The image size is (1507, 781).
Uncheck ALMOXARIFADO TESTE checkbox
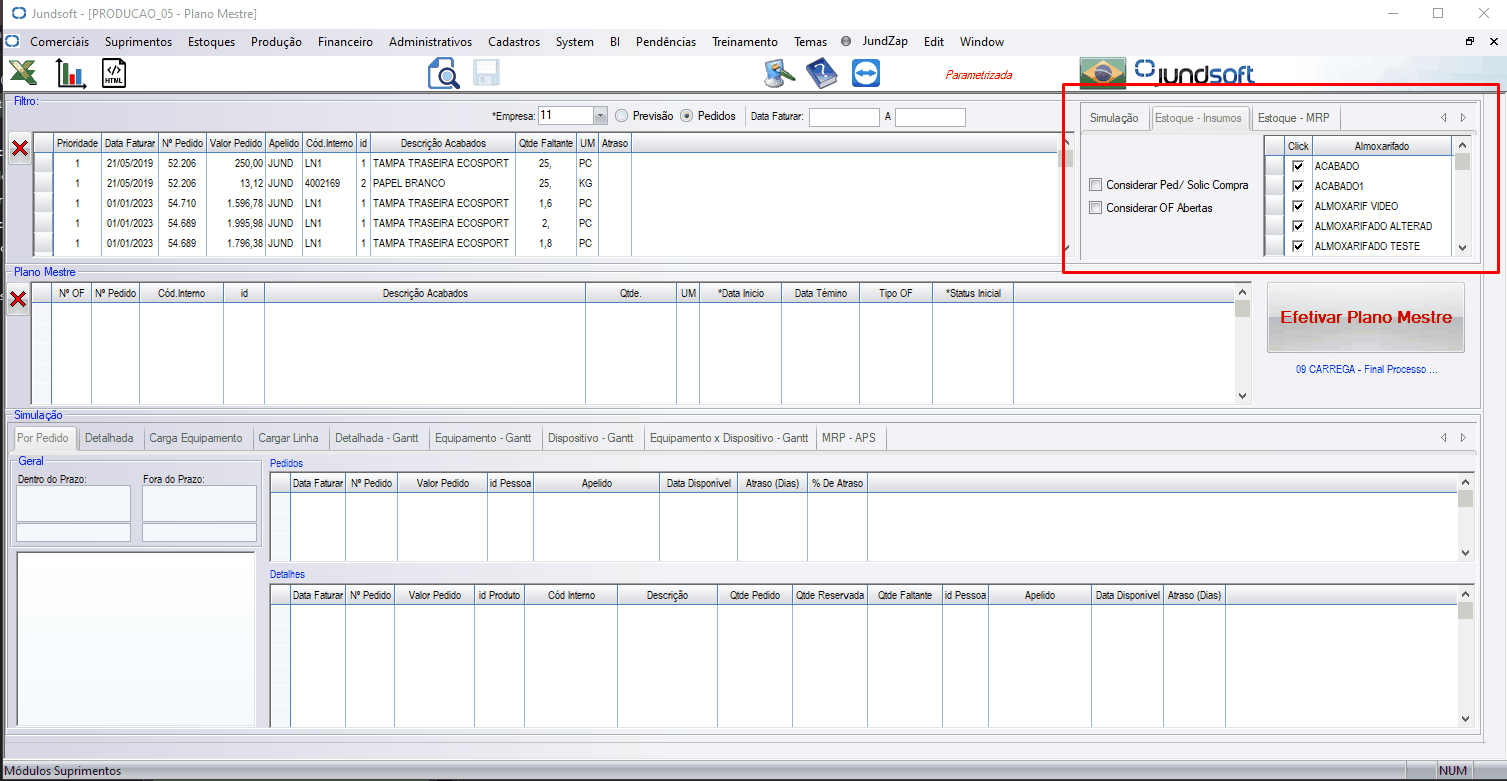pyautogui.click(x=1298, y=246)
